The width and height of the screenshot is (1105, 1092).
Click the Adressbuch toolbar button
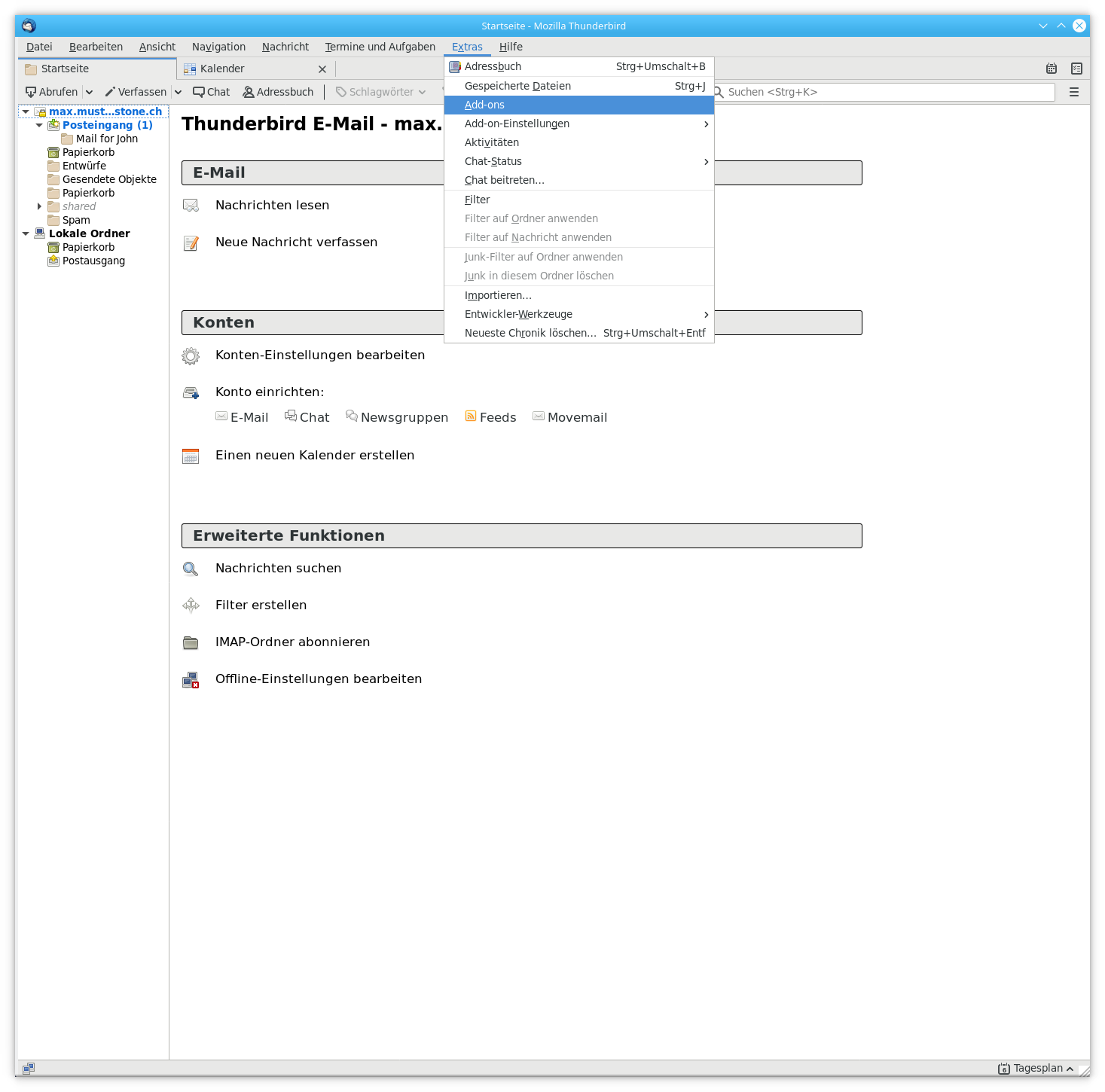click(x=278, y=92)
